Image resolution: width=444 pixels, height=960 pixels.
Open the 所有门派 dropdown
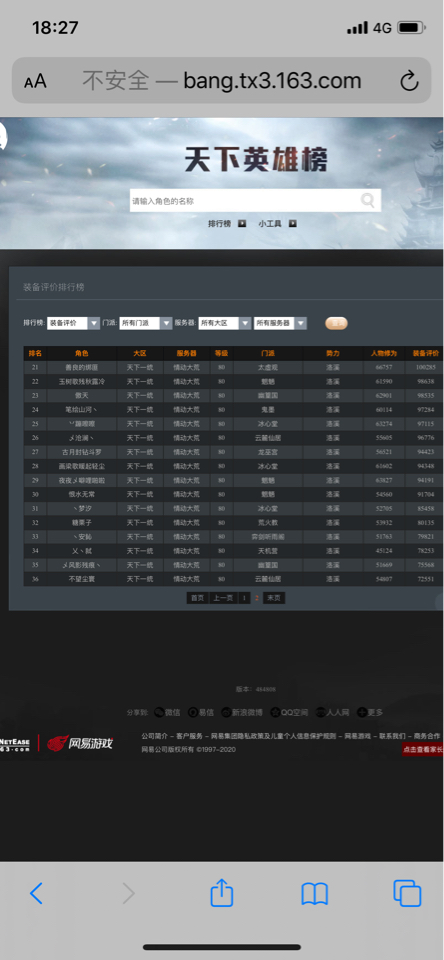145,323
